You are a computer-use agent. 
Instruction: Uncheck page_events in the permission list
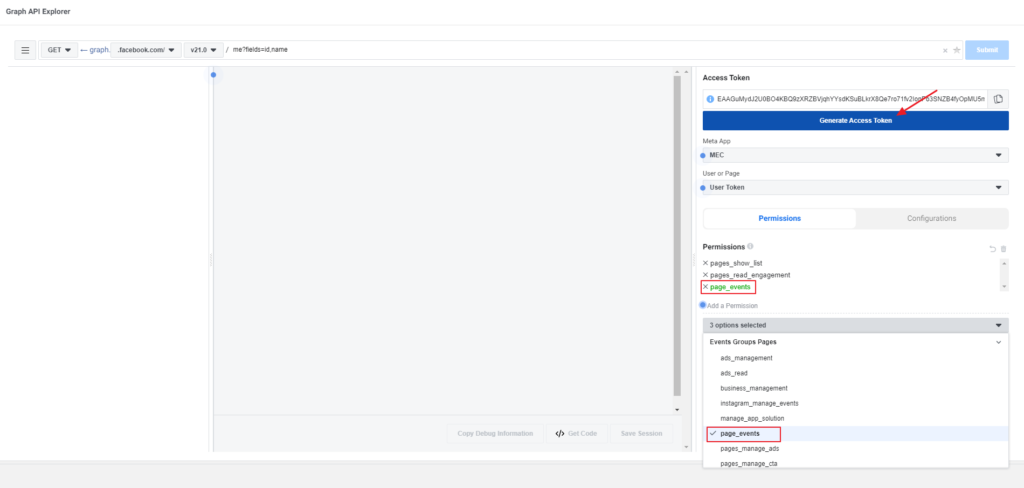[856, 434]
